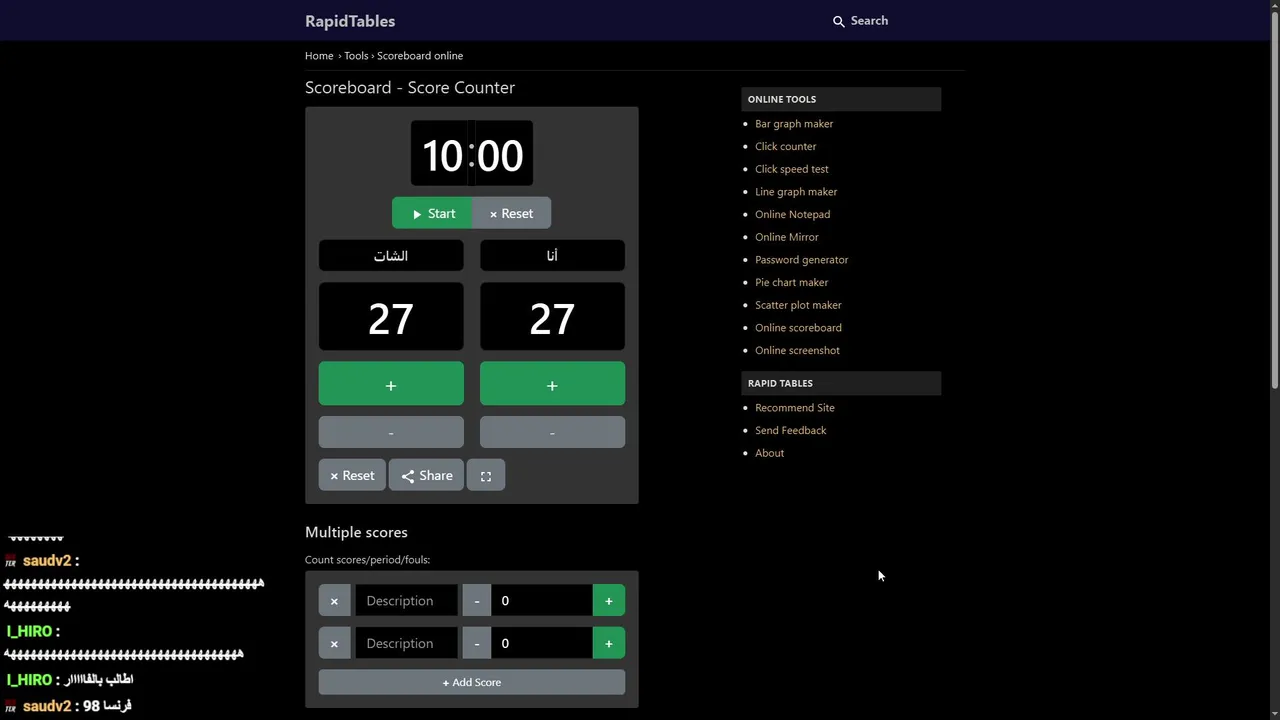
Task: Click the timer minutes digits 10
Action: click(x=442, y=155)
